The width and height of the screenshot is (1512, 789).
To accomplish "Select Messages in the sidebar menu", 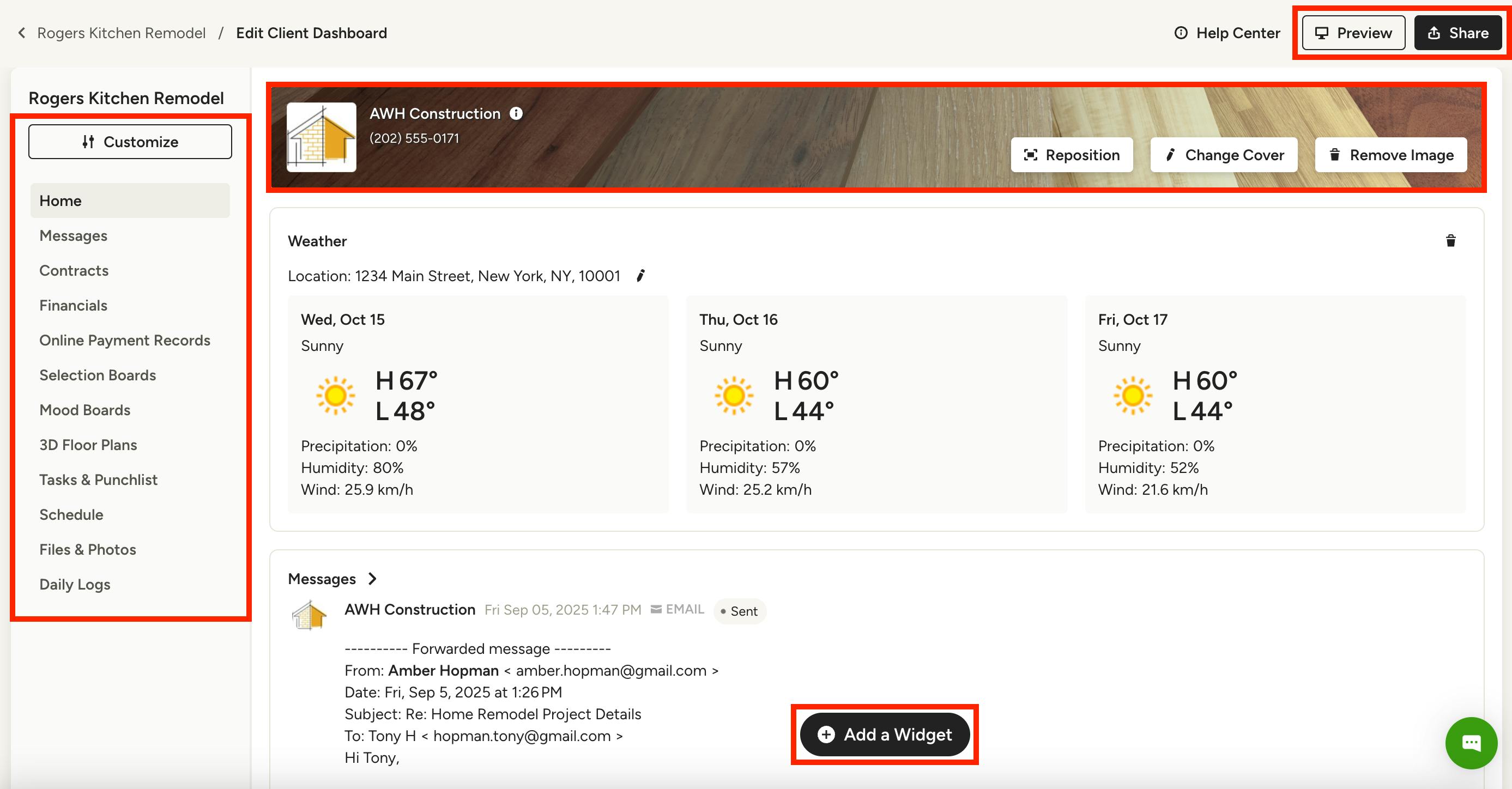I will (74, 236).
